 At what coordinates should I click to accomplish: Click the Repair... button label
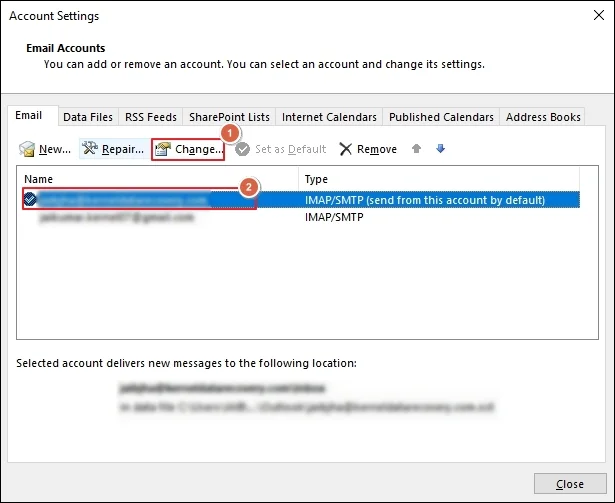123,149
